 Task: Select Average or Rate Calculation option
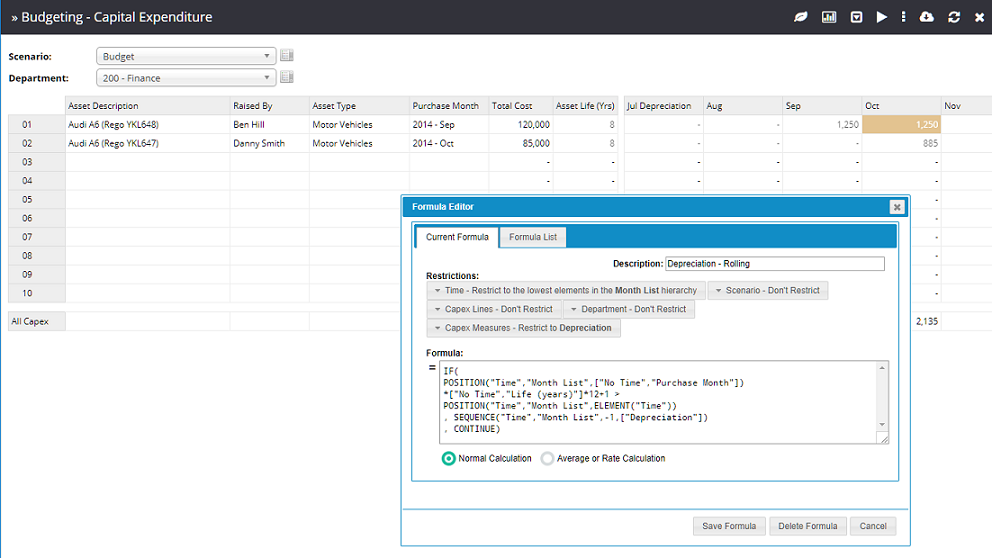(547, 458)
